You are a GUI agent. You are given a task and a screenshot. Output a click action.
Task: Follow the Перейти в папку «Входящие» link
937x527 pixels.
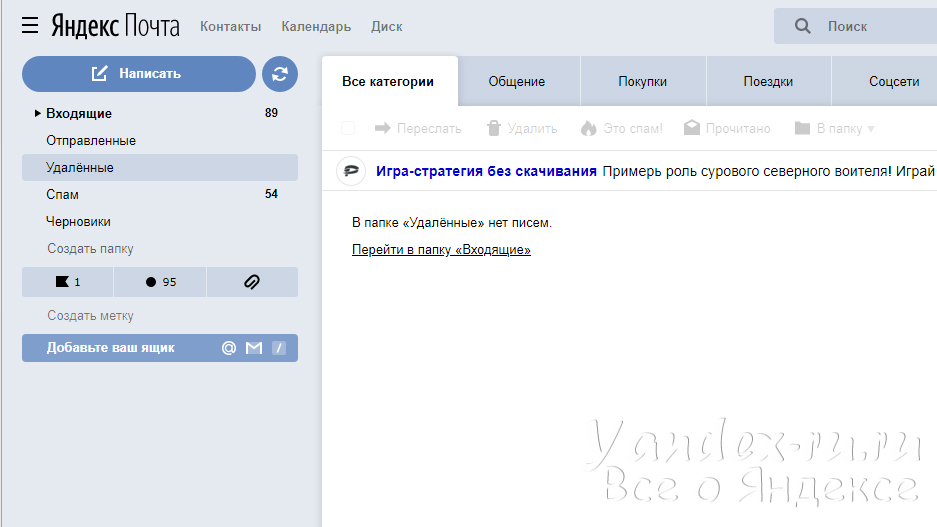click(x=441, y=250)
